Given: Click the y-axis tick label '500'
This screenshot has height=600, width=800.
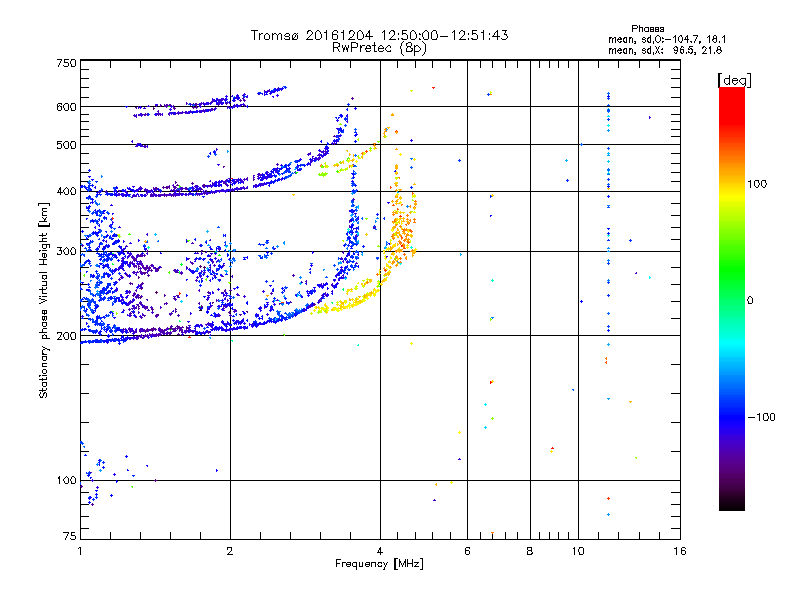Looking at the screenshot, I should [x=66, y=145].
